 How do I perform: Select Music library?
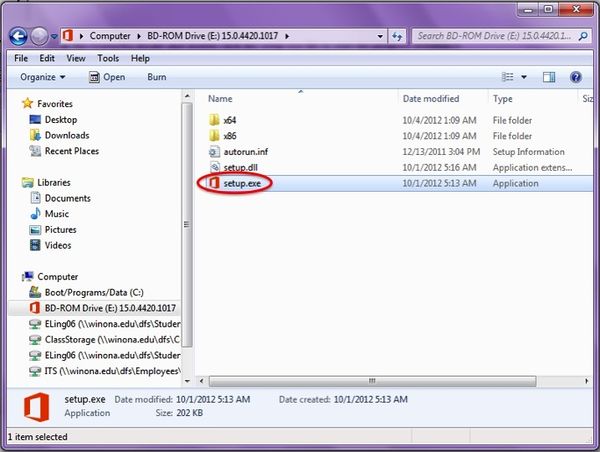57,214
